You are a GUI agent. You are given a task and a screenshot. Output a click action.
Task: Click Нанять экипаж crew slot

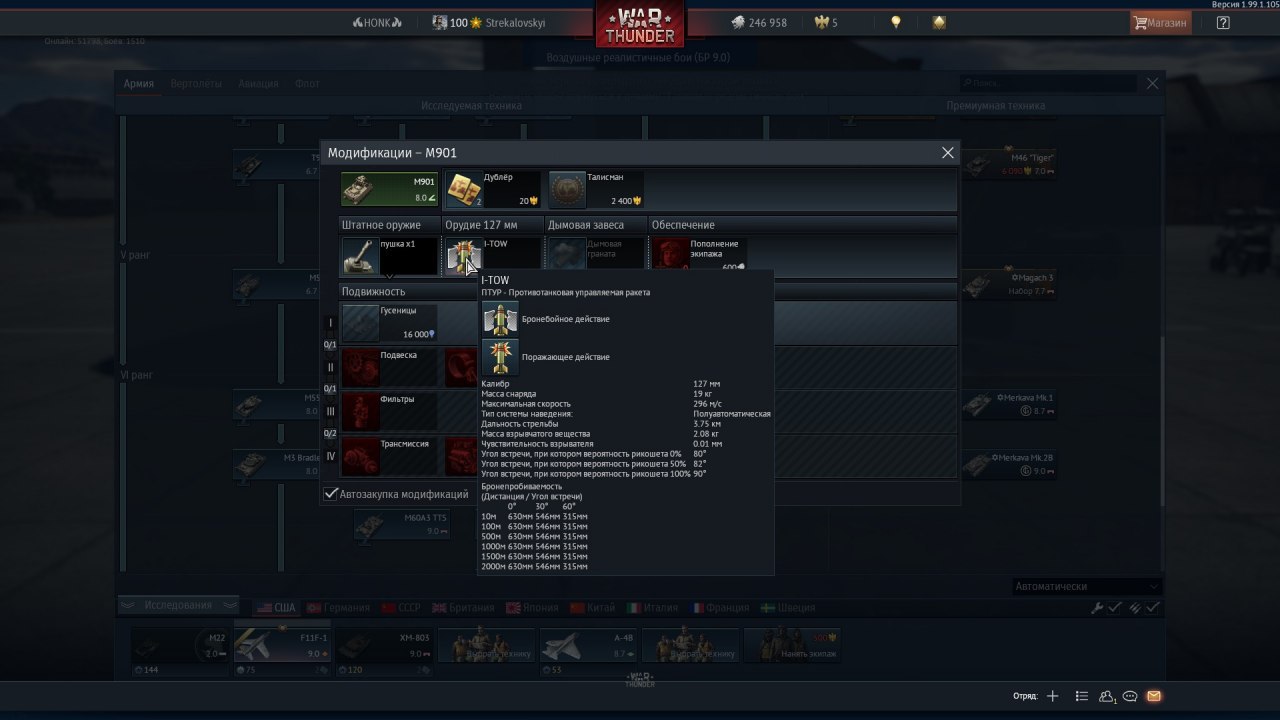793,646
